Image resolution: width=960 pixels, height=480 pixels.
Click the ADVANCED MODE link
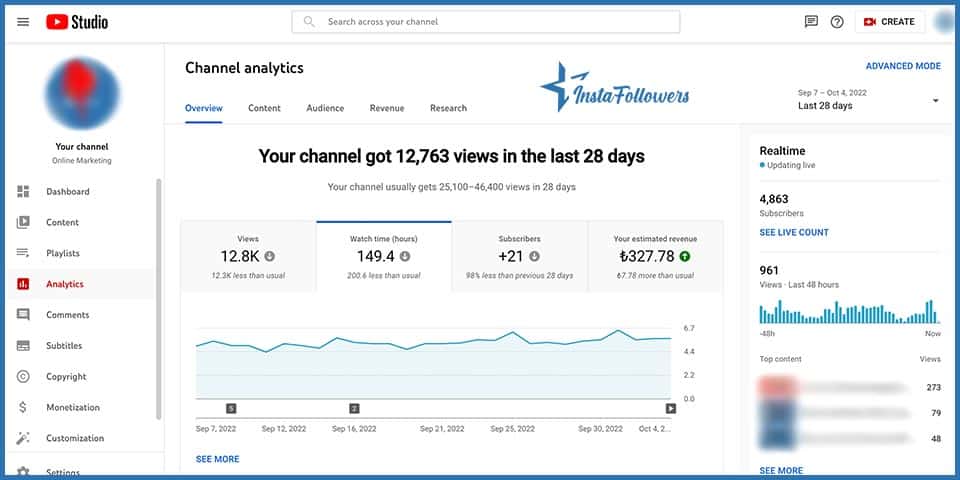point(902,66)
